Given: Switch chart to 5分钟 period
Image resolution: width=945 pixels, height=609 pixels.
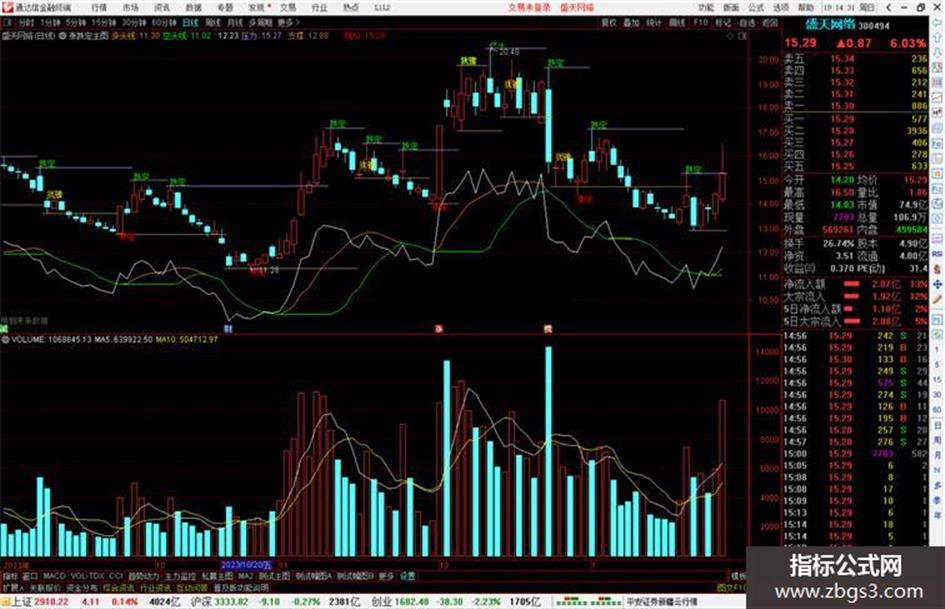Looking at the screenshot, I should (x=76, y=22).
